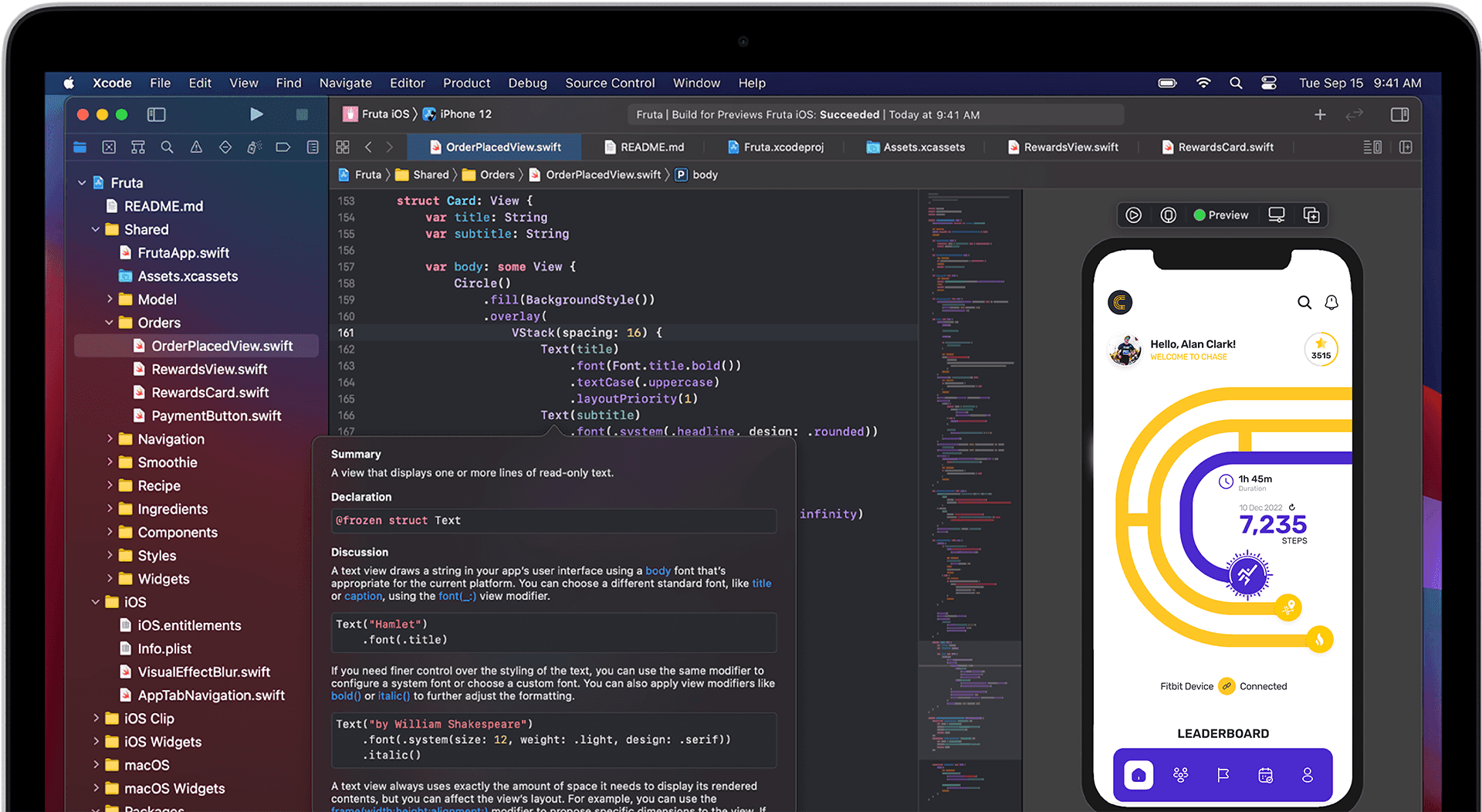
Task: Switch to the README.md tab
Action: (x=644, y=147)
